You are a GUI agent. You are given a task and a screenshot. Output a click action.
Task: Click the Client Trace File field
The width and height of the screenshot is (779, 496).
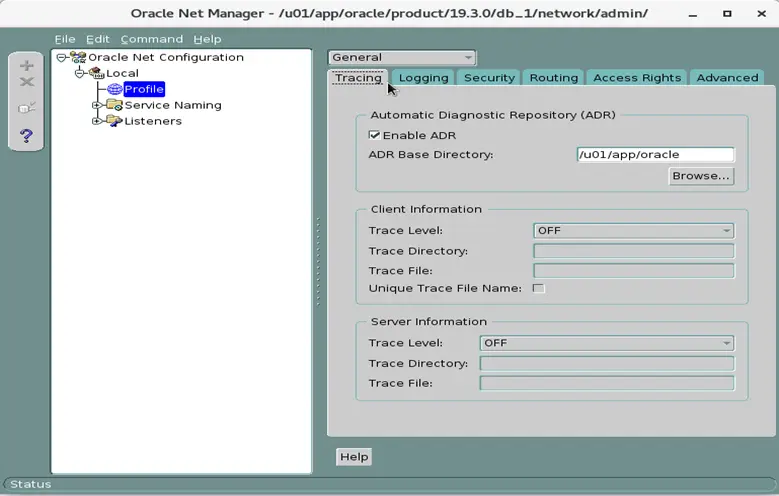pos(633,271)
